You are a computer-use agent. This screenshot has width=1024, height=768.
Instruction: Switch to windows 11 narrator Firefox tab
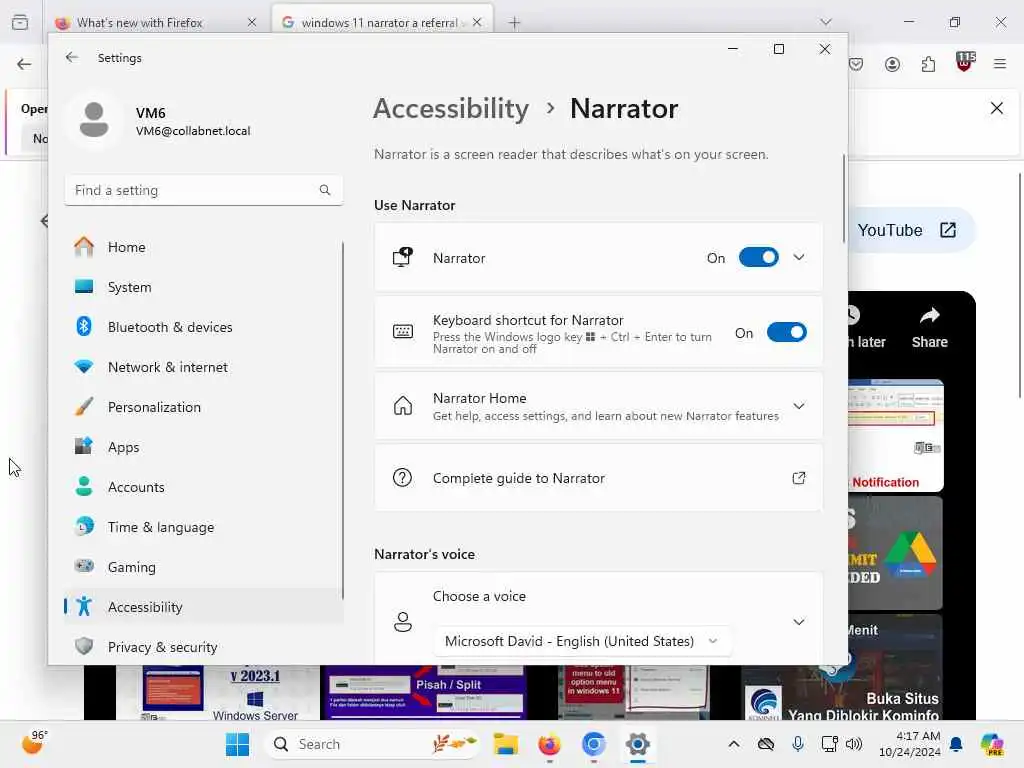[382, 23]
